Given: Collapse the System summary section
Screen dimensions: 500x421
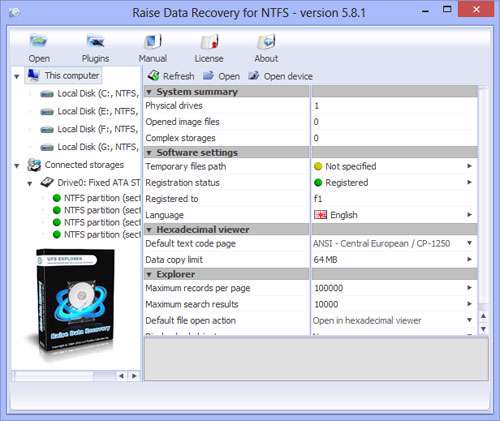Looking at the screenshot, I should coord(149,92).
